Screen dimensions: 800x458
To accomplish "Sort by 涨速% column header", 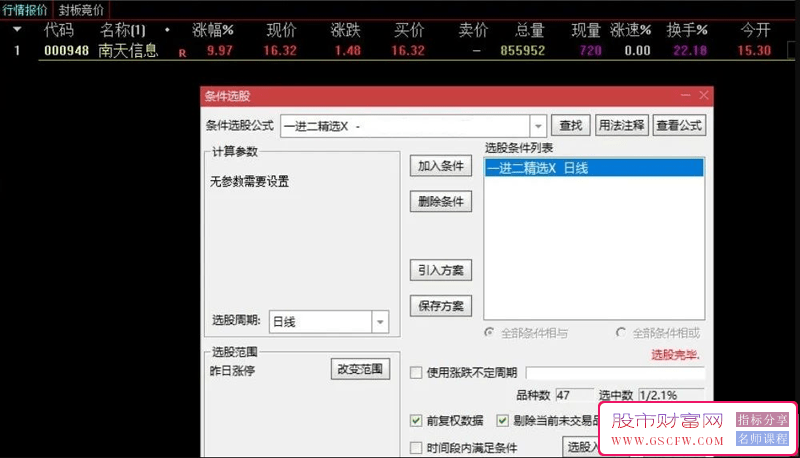I will click(631, 30).
